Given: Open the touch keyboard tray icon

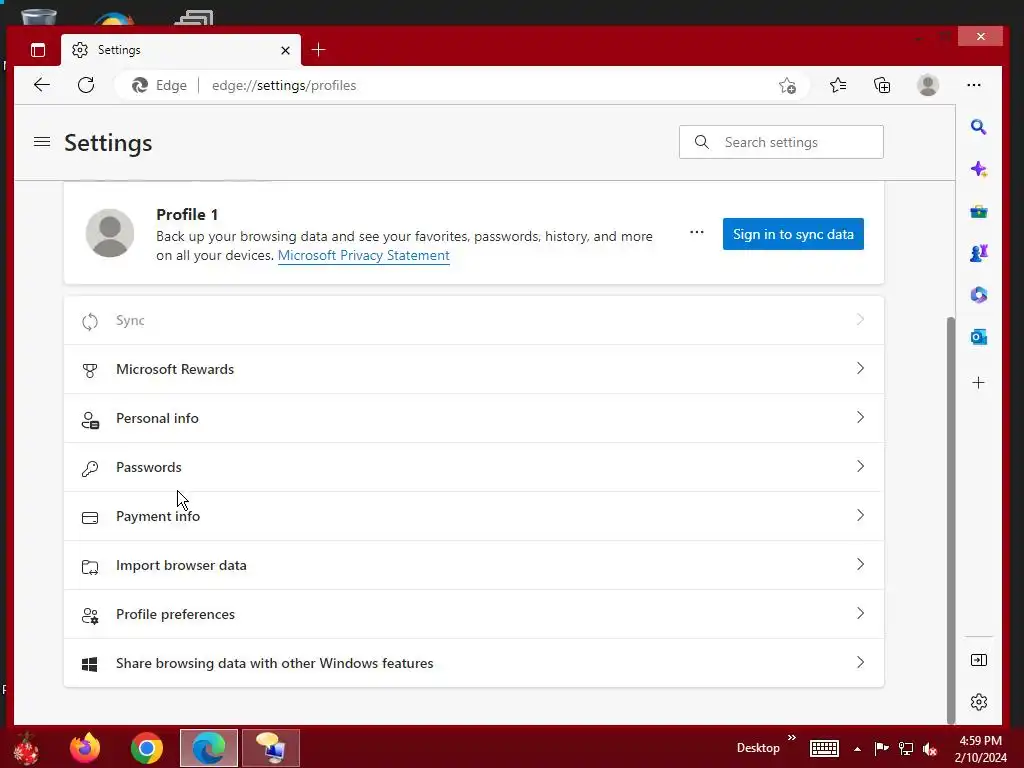Looking at the screenshot, I should (x=824, y=748).
